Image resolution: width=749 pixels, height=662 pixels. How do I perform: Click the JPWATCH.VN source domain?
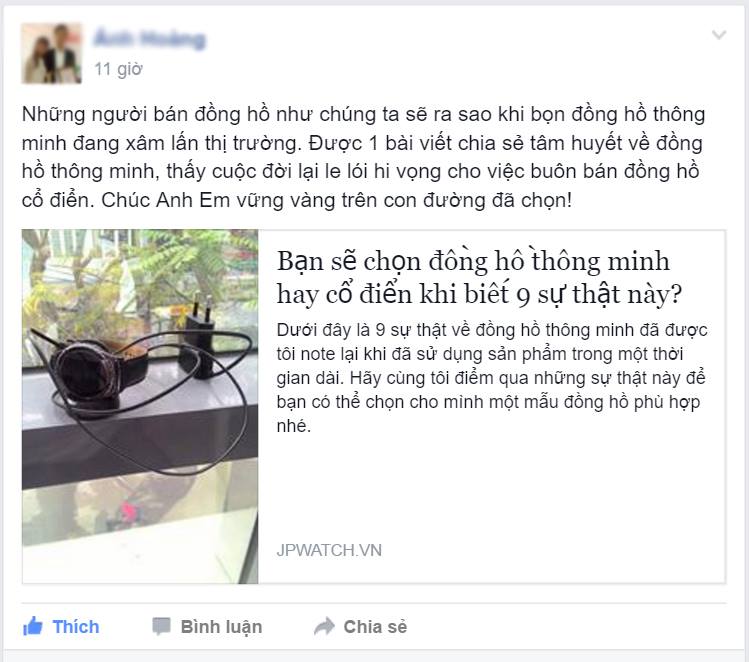(329, 550)
